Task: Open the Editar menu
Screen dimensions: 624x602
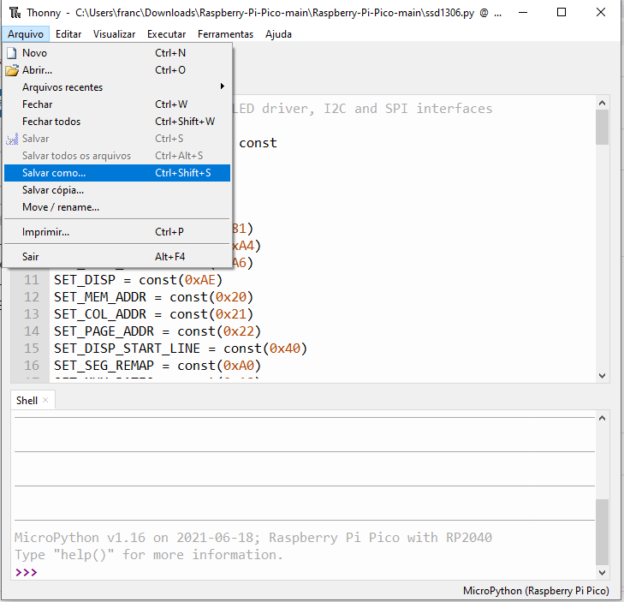Action: point(68,34)
